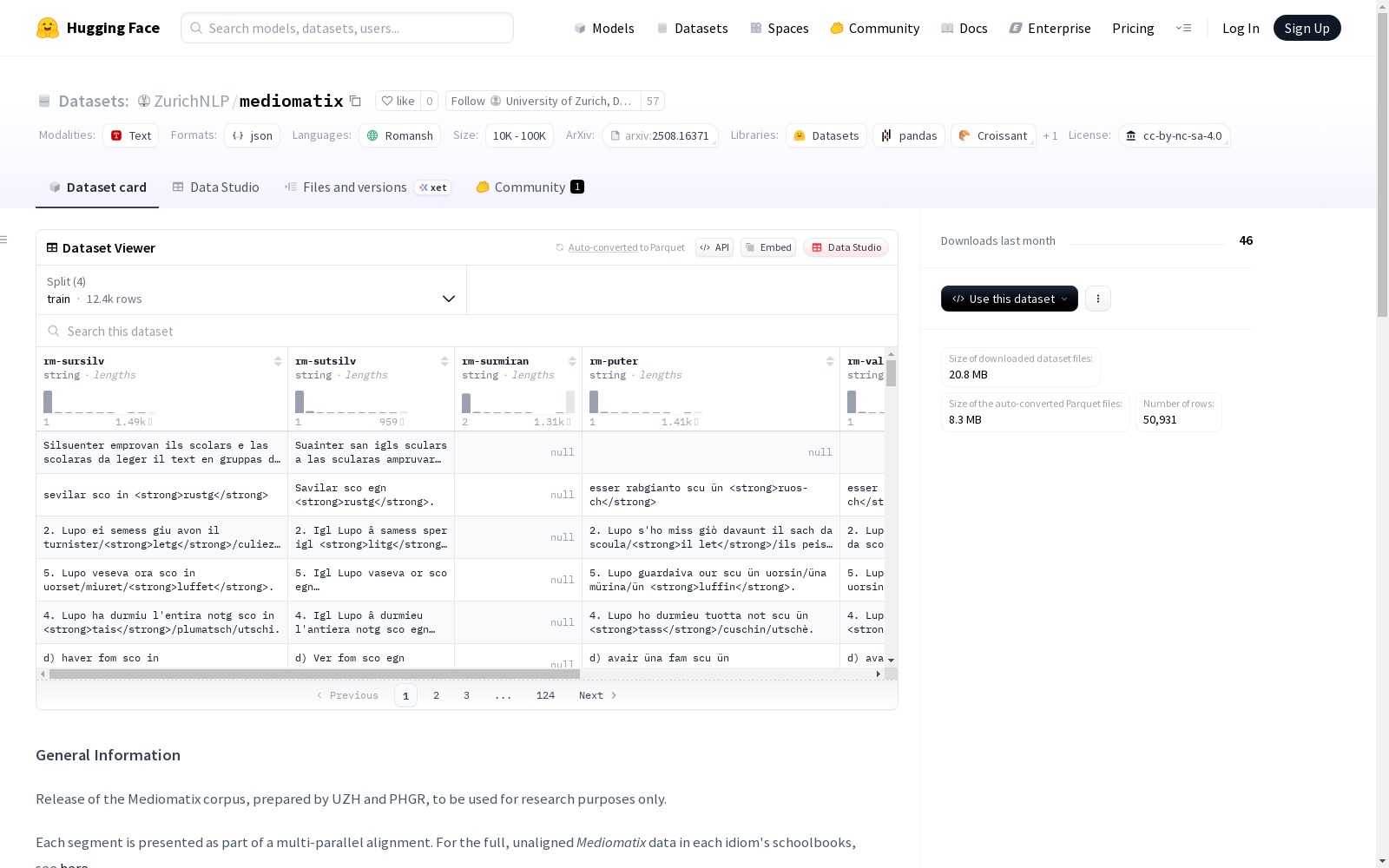Sort by rm-puter column
This screenshot has width=1389, height=868.
830,361
